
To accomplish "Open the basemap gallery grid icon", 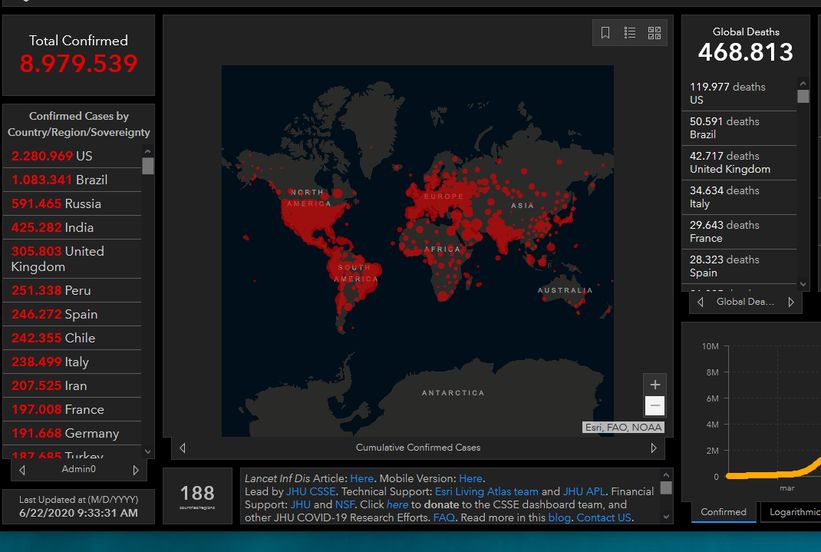I will click(x=655, y=33).
